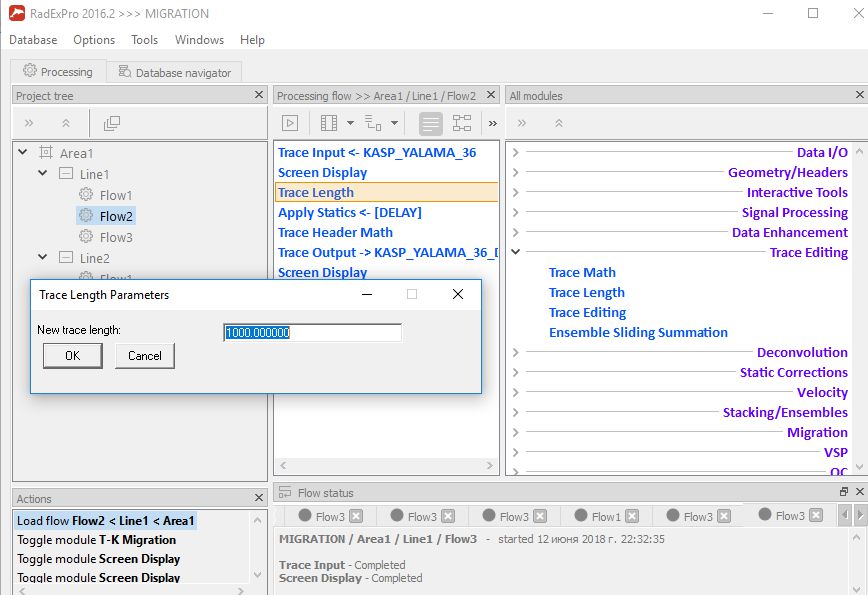Close the first Flow3 status tab
868x595 pixels.
(x=356, y=516)
